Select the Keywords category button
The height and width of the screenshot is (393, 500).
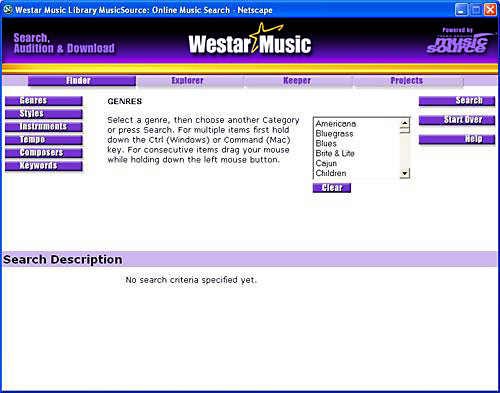tap(44, 166)
